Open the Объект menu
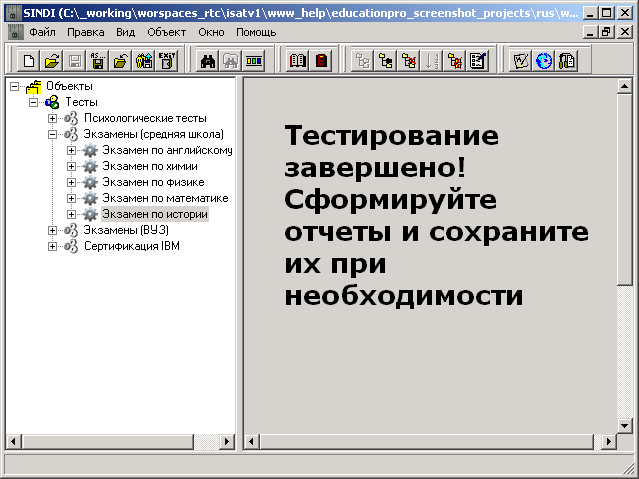Viewport: 639px width, 479px height. coord(166,32)
